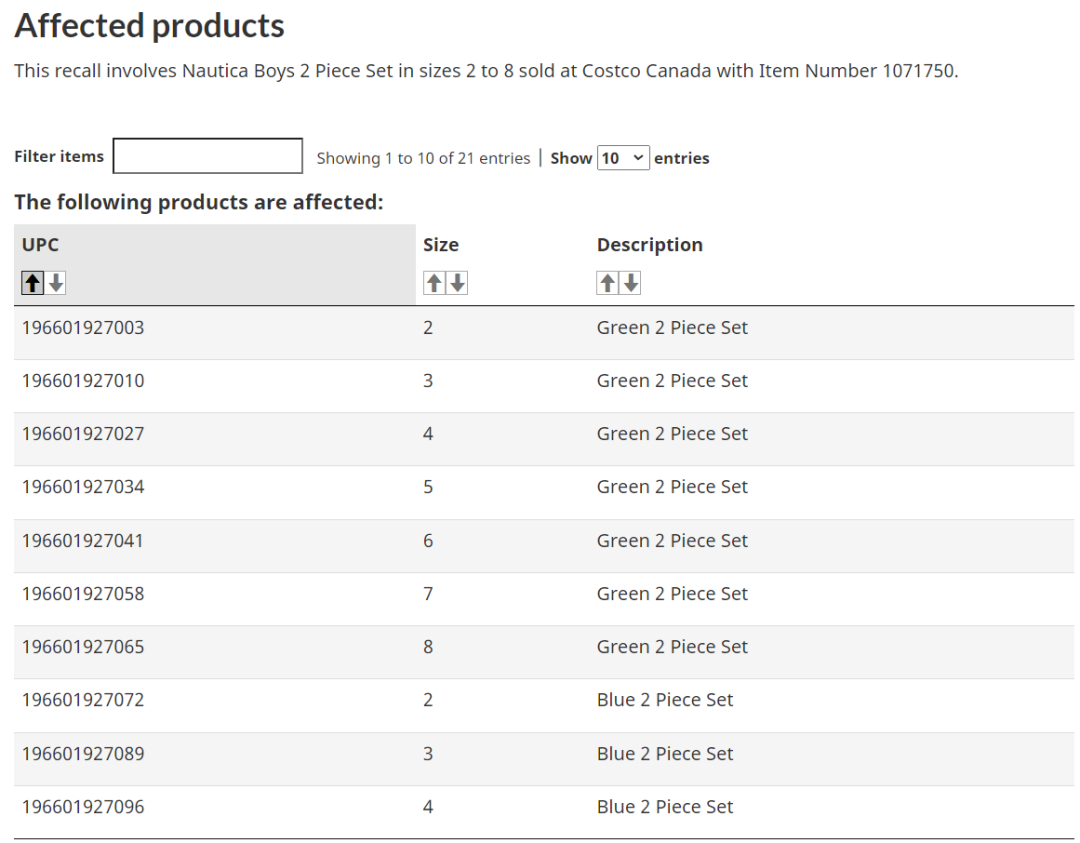Image resolution: width=1080 pixels, height=843 pixels.
Task: Click the Description column header
Action: click(x=649, y=245)
